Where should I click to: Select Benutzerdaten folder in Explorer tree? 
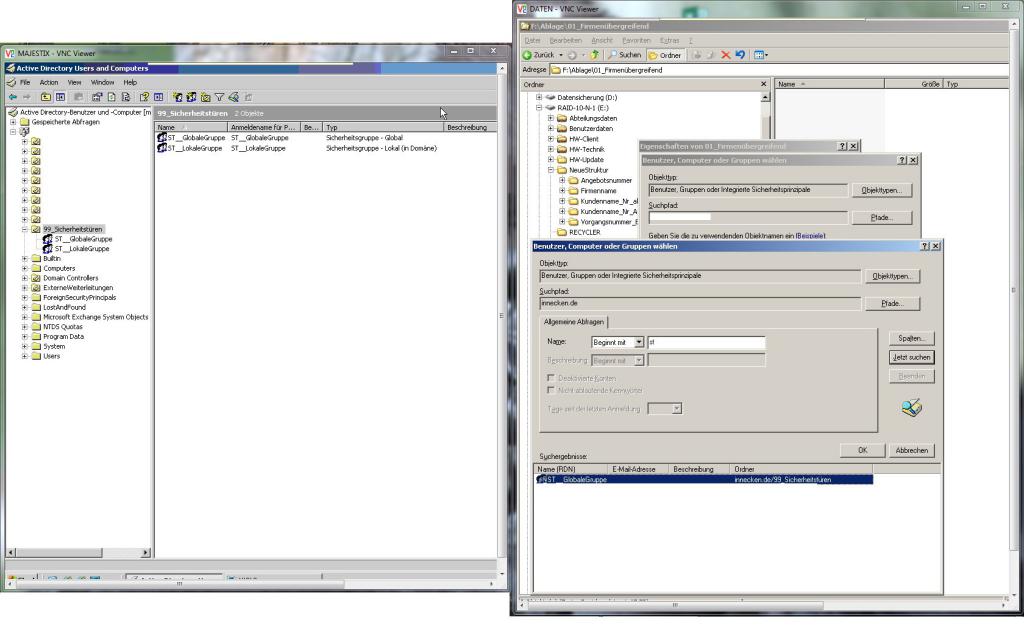click(590, 129)
